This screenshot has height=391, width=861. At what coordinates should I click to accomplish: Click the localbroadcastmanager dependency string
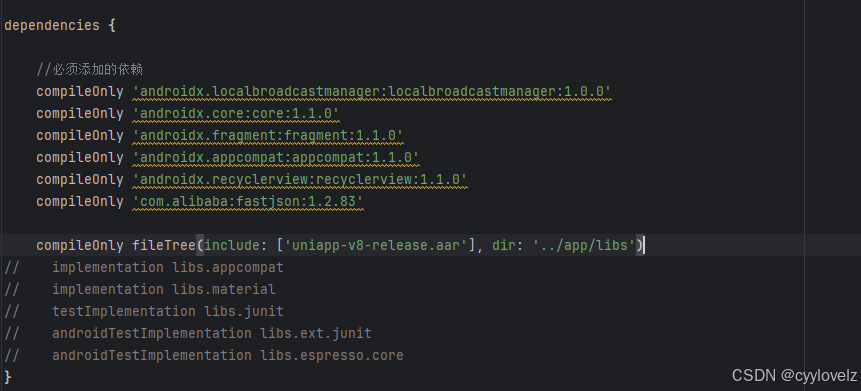coord(372,92)
